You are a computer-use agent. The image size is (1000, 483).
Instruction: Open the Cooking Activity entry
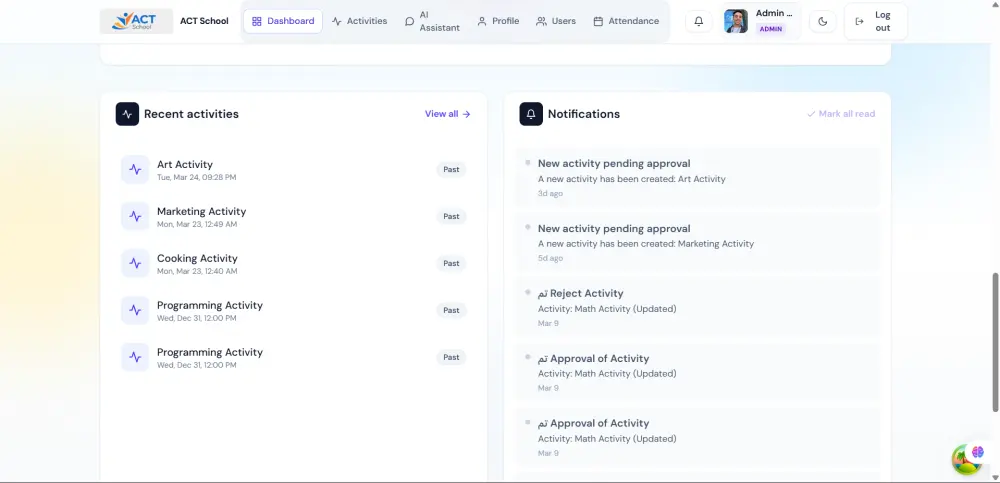[293, 263]
